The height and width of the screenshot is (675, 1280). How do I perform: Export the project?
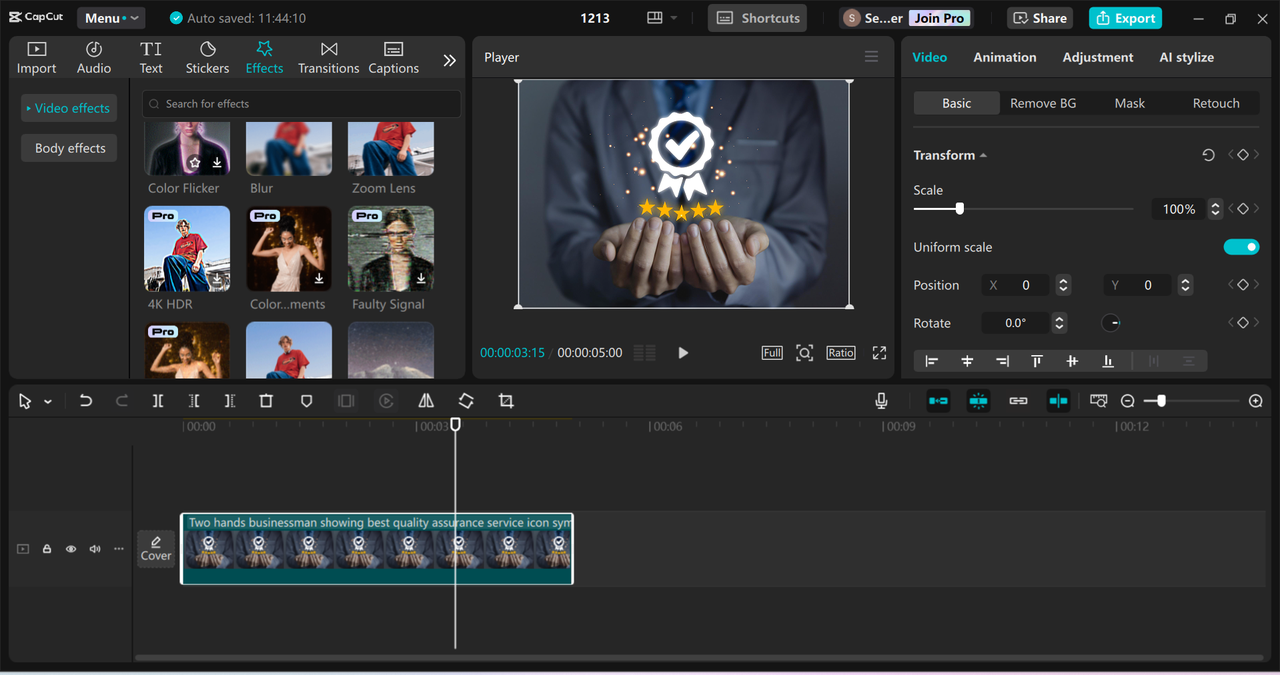[1125, 18]
